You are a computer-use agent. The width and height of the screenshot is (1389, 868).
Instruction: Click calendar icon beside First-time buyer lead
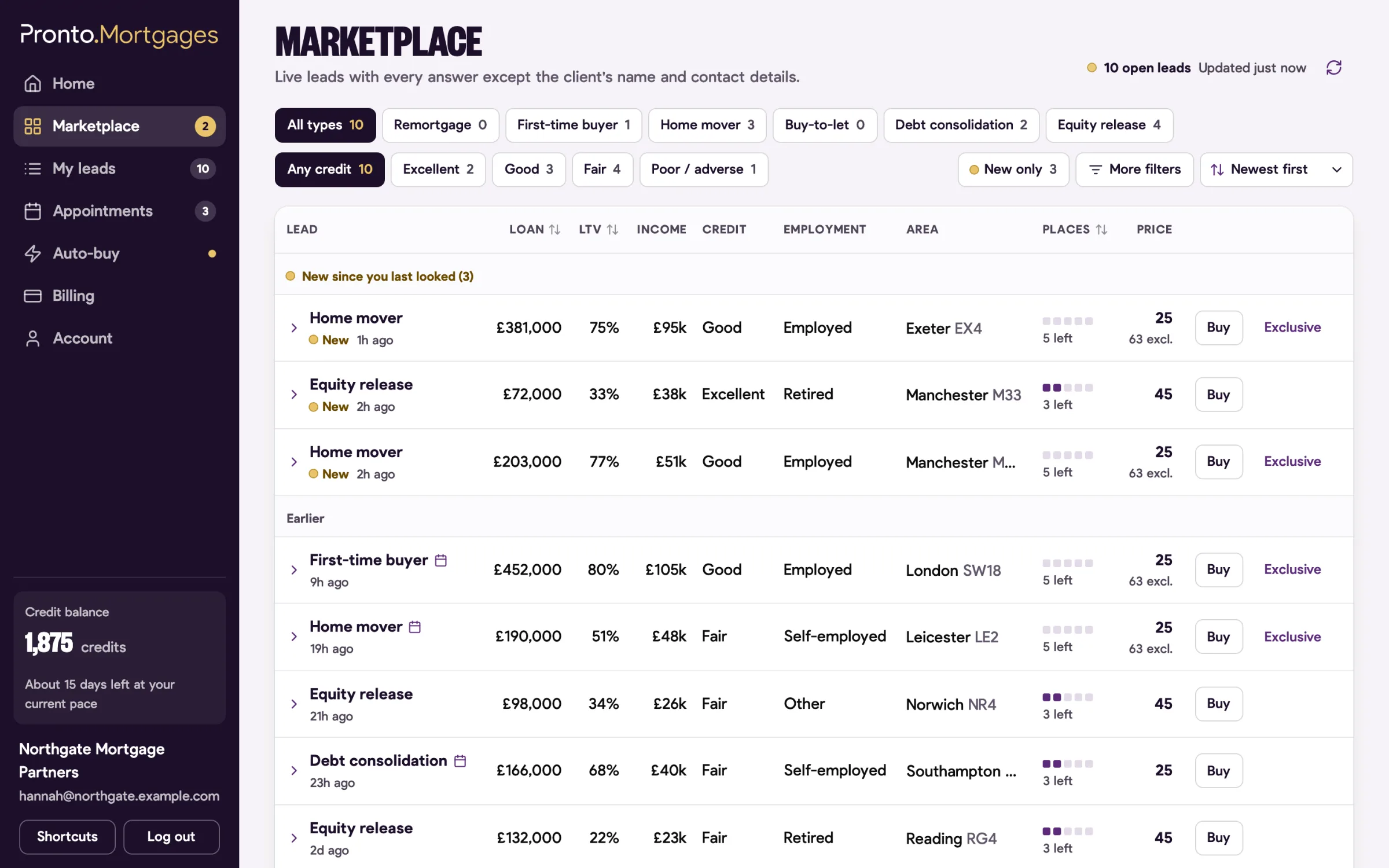441,560
